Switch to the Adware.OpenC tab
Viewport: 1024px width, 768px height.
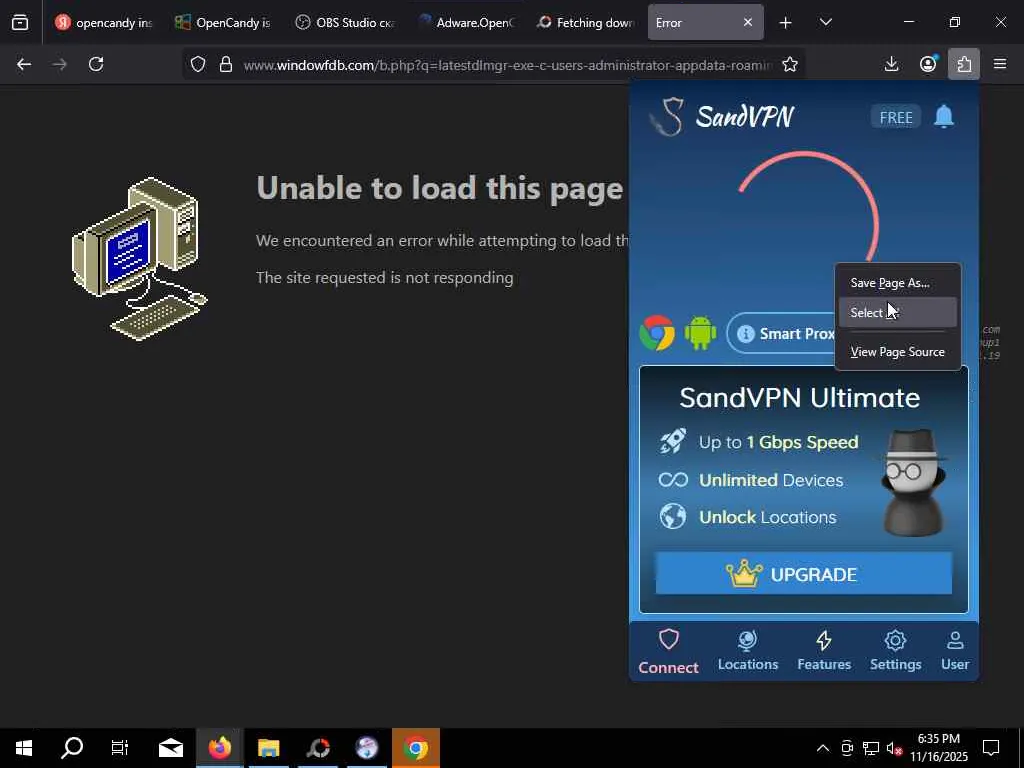point(464,23)
